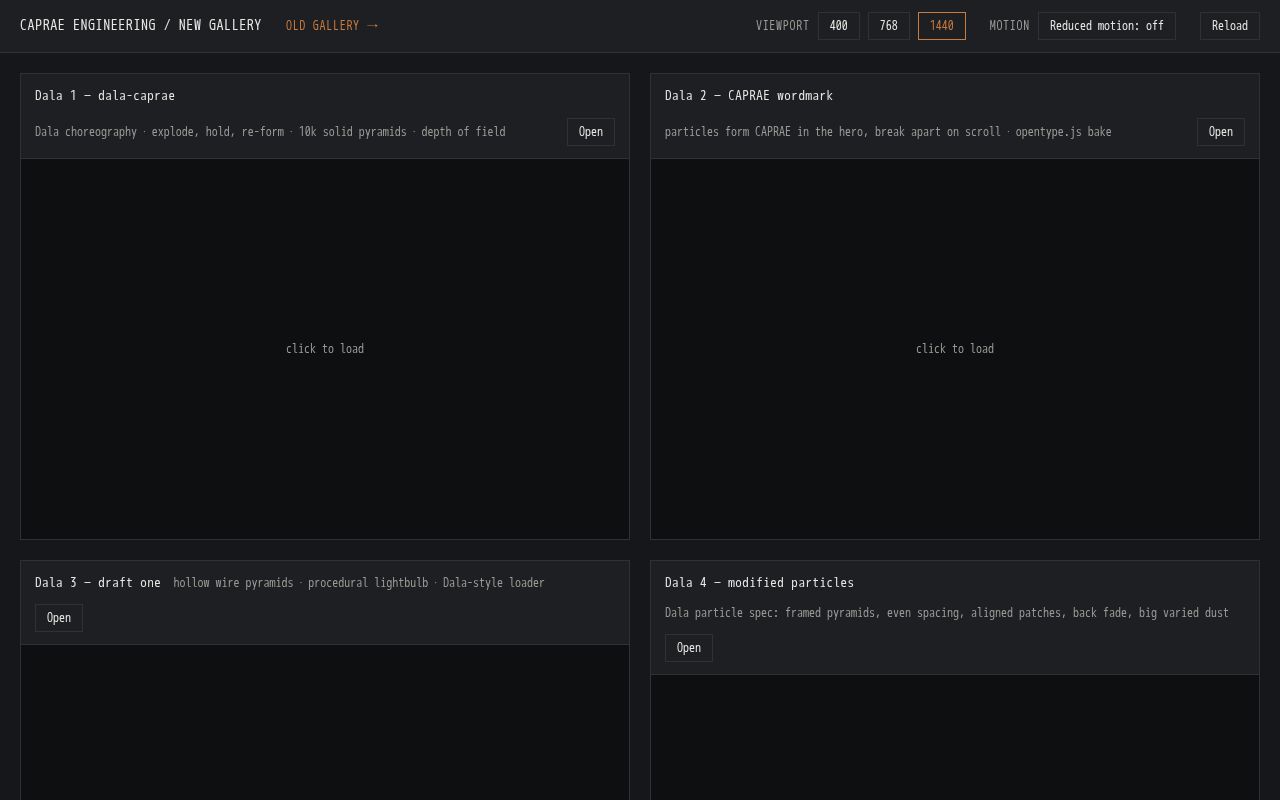
Task: Click the Dala 1 – dala-caprae title
Action: pyautogui.click(x=105, y=96)
